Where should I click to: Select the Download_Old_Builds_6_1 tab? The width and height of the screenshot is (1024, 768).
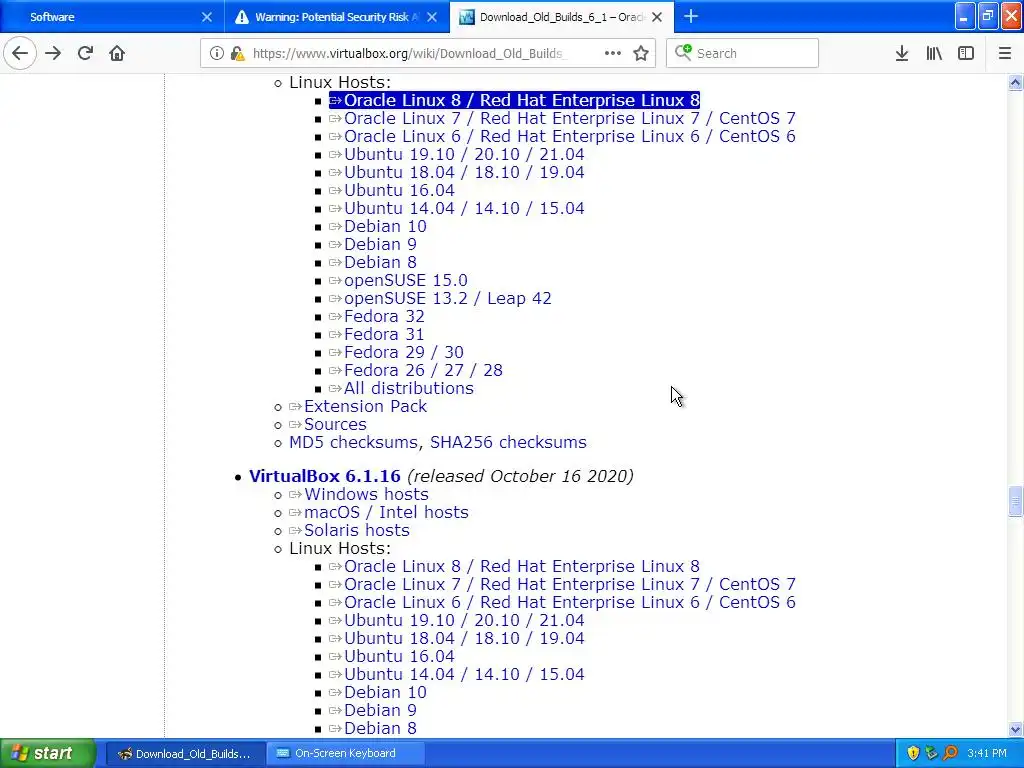pyautogui.click(x=562, y=17)
